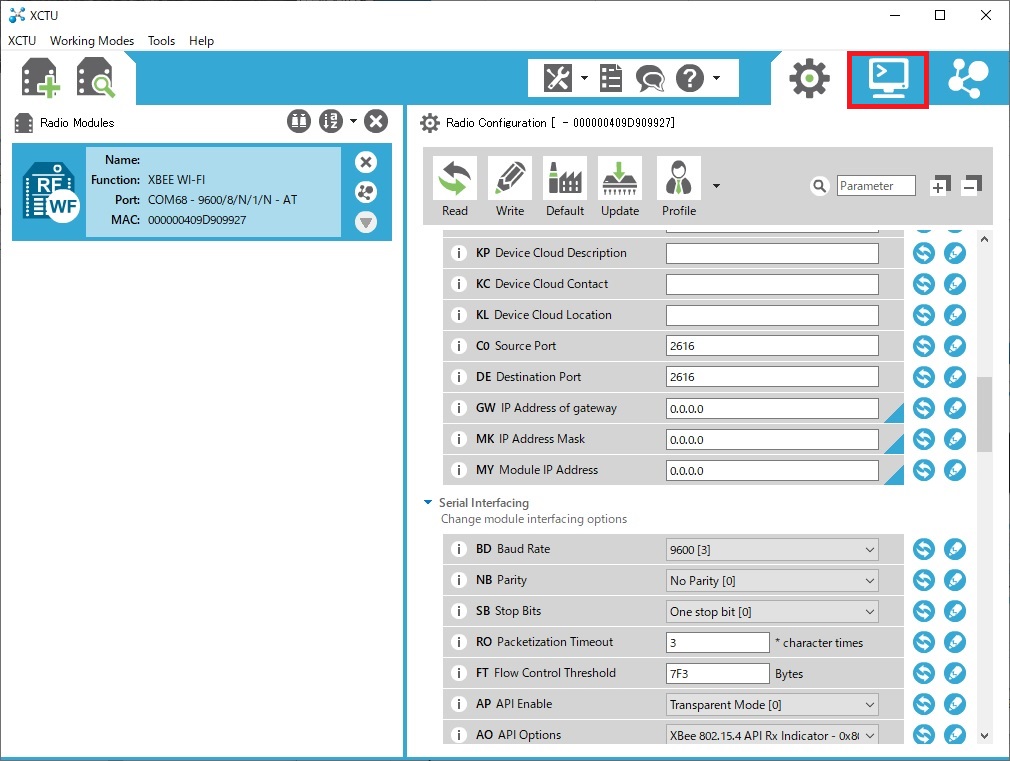The width and height of the screenshot is (1010, 761).
Task: Click the Parameter search field
Action: pos(876,186)
